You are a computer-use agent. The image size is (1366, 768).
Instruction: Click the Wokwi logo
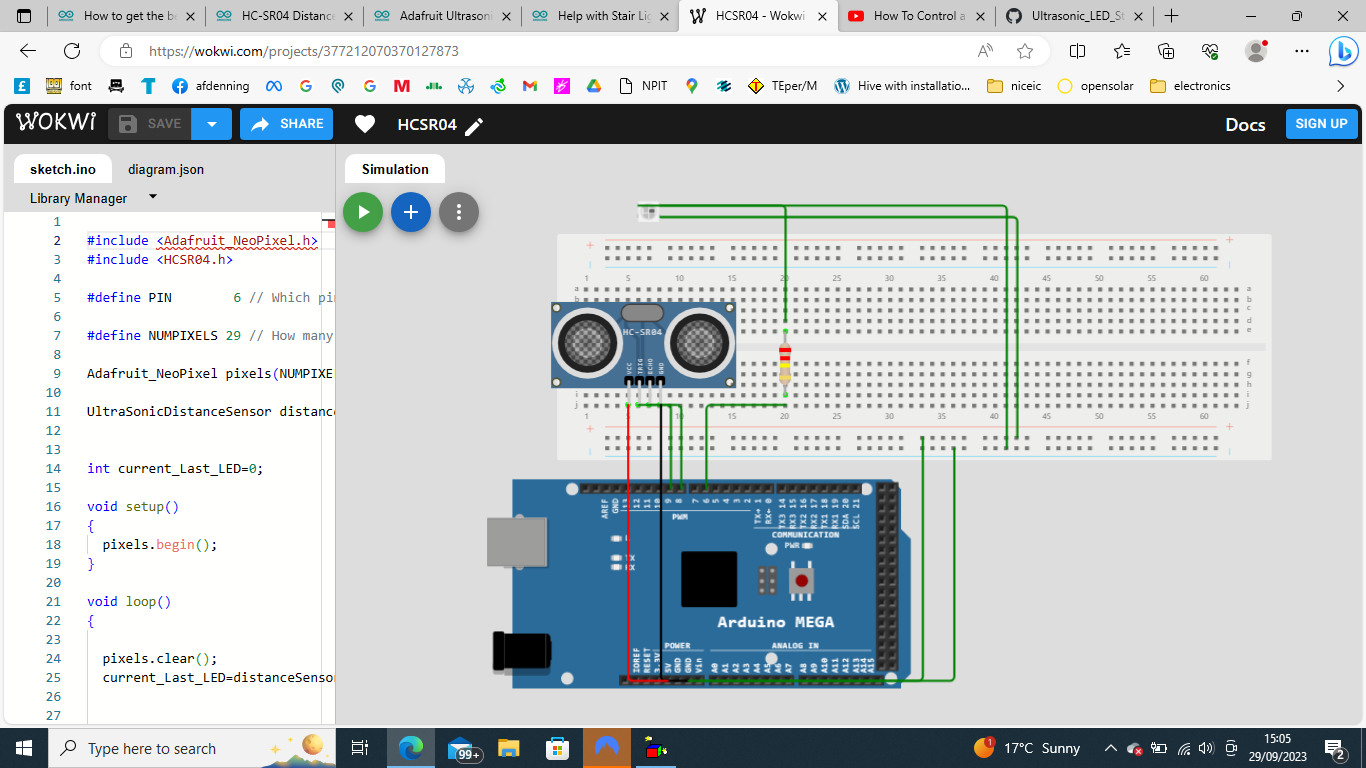tap(56, 123)
